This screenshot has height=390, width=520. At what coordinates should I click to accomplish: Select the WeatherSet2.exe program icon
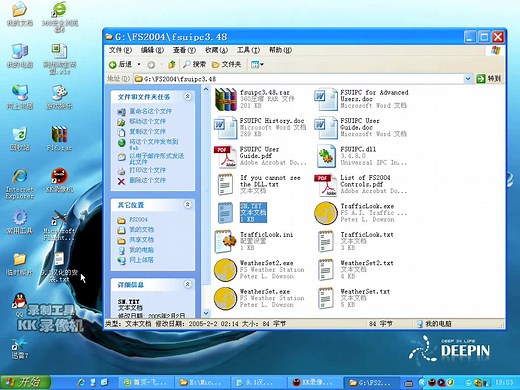226,270
